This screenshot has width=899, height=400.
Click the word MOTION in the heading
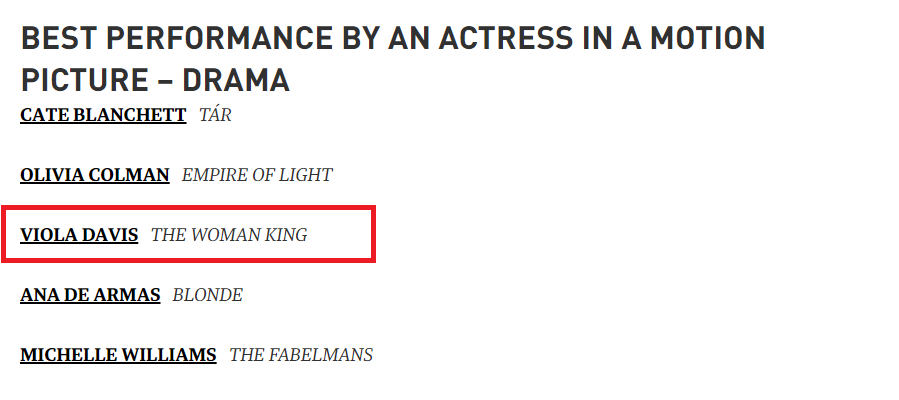(x=708, y=38)
